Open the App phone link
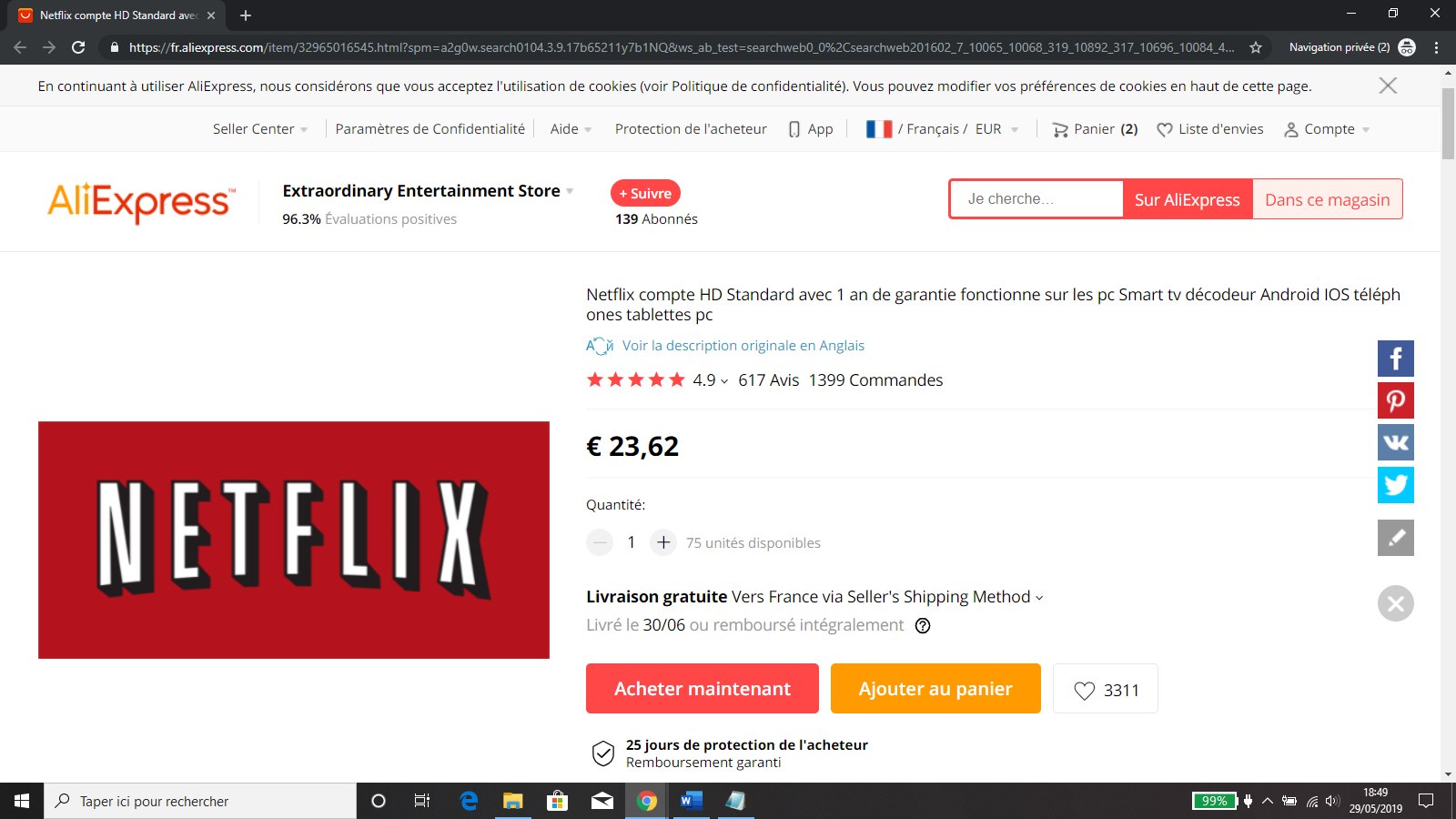 coord(811,129)
